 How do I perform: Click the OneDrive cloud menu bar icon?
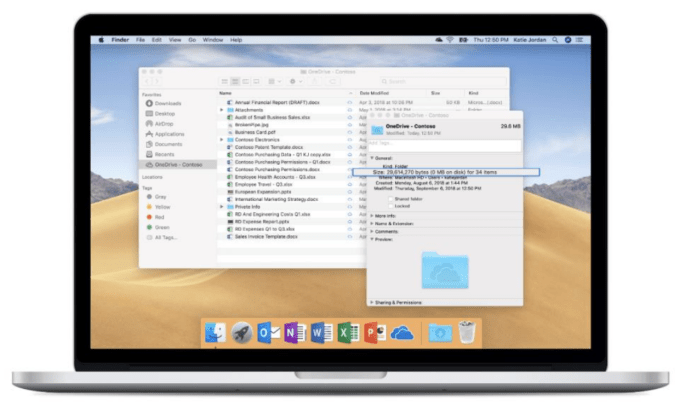439,39
